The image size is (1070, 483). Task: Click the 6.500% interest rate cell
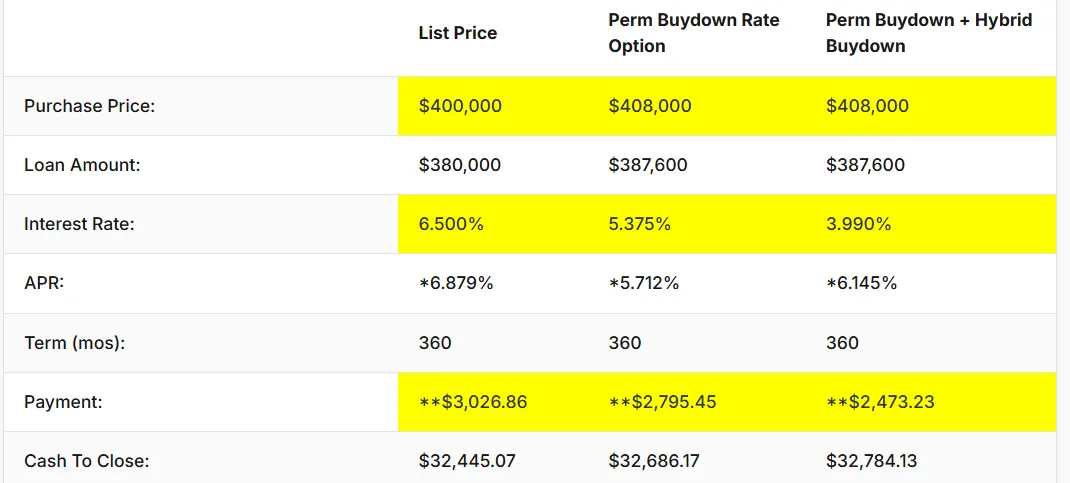(451, 224)
